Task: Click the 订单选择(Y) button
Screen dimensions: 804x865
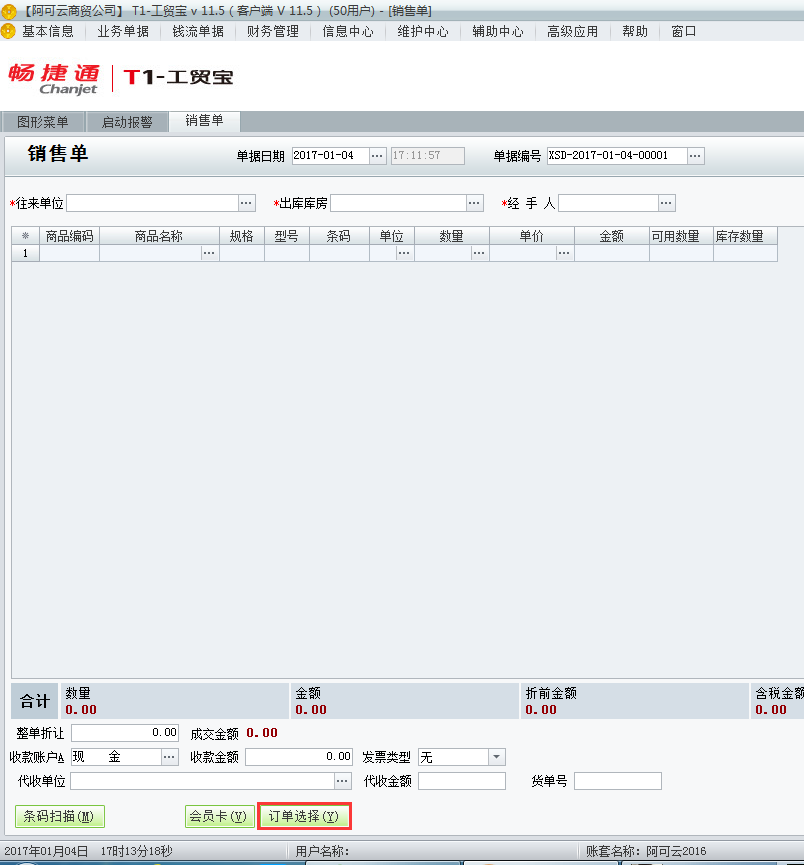Action: [304, 816]
